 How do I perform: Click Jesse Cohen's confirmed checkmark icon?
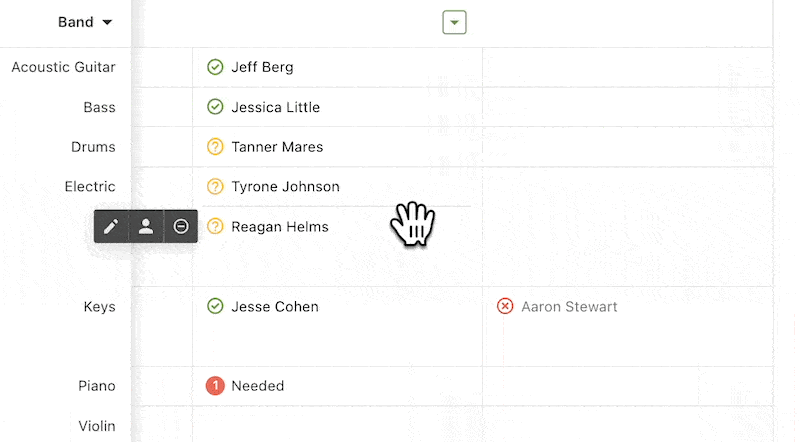coord(215,306)
